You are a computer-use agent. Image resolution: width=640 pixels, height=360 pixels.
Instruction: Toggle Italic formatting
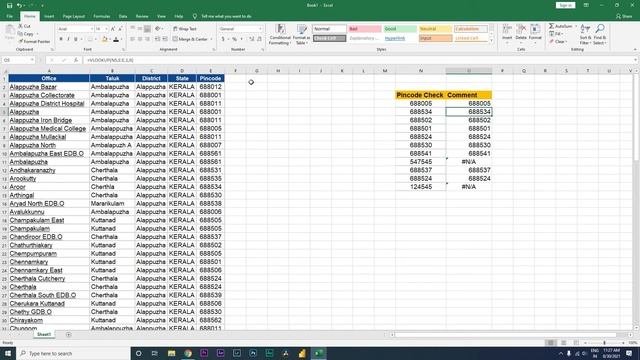pos(68,39)
